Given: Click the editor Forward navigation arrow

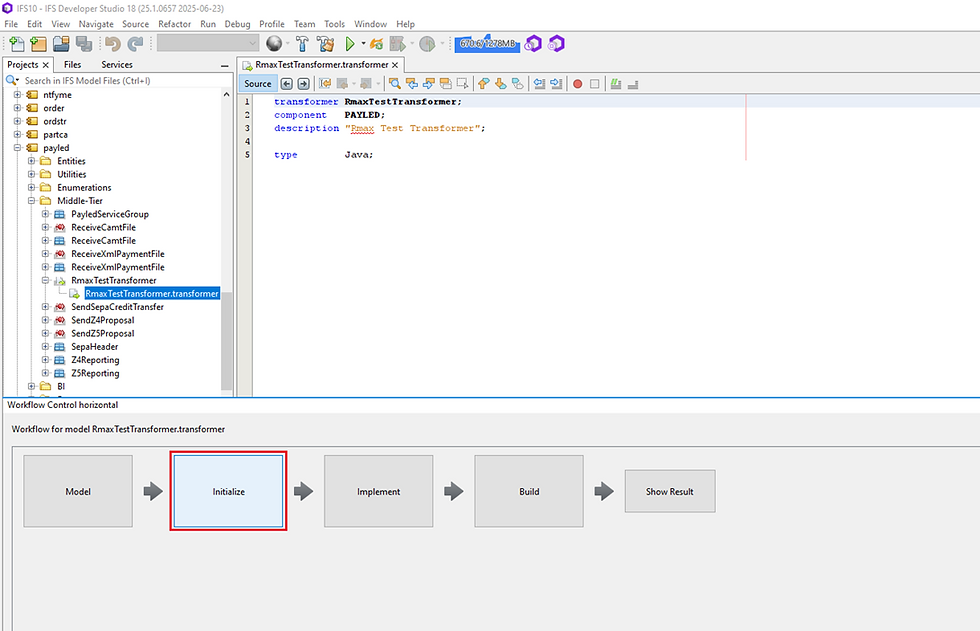Looking at the screenshot, I should 303,84.
